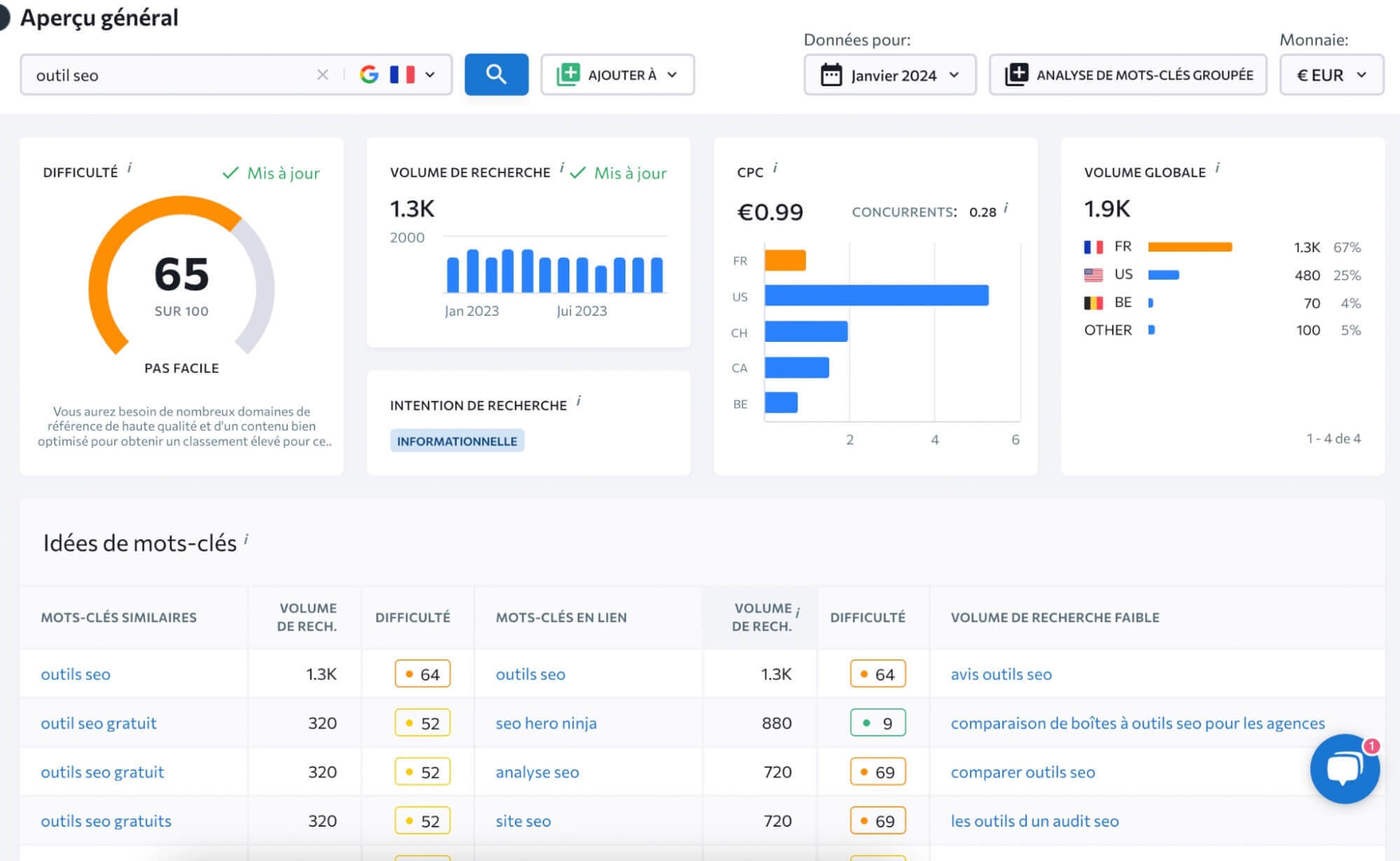
Task: Click the Belgium flag in Volume globale
Action: pyautogui.click(x=1093, y=303)
